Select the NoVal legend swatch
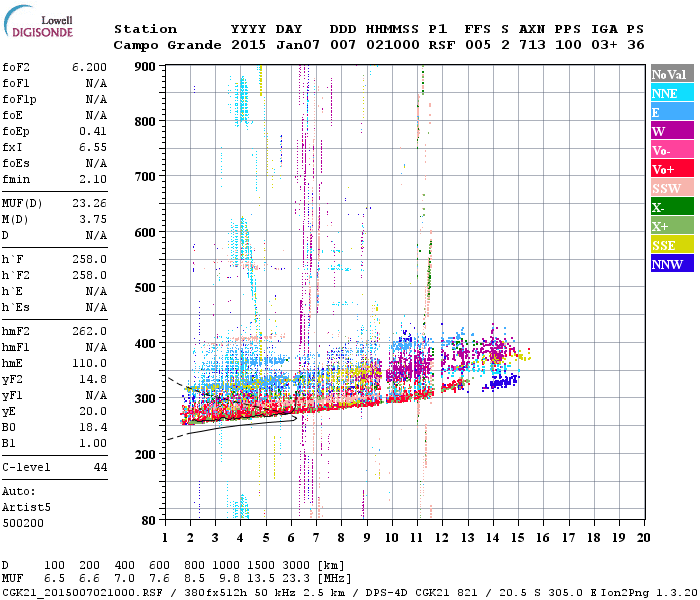This screenshot has height=600, width=700. pos(672,74)
